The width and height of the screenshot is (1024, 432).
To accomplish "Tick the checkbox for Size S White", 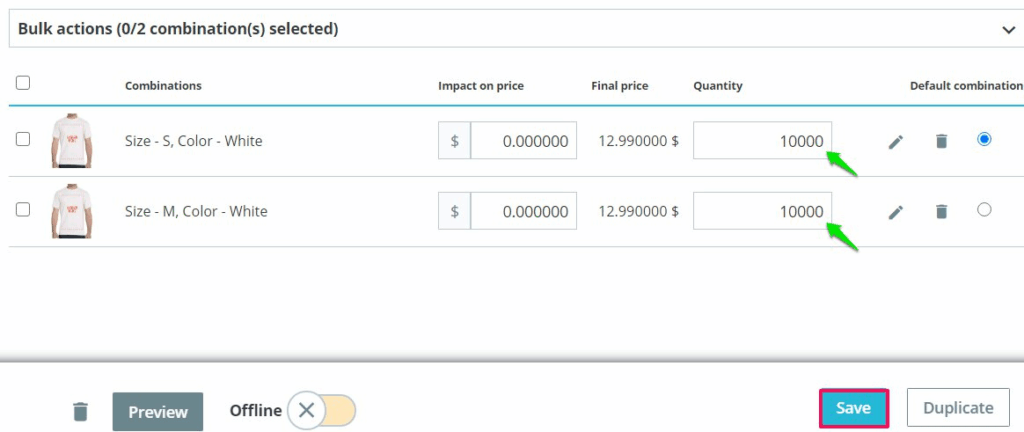I will [x=23, y=140].
